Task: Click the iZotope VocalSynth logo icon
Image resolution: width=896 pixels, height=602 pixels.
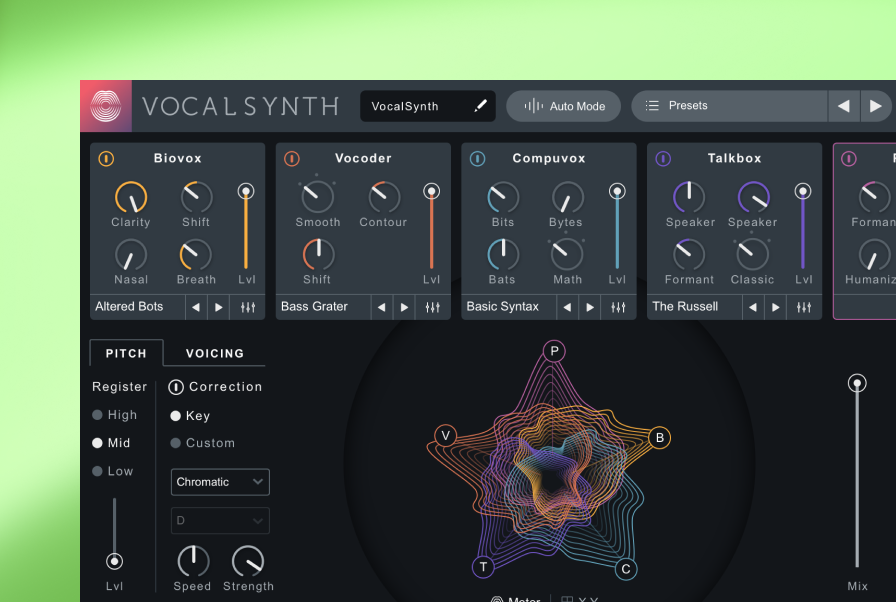Action: click(x=105, y=106)
